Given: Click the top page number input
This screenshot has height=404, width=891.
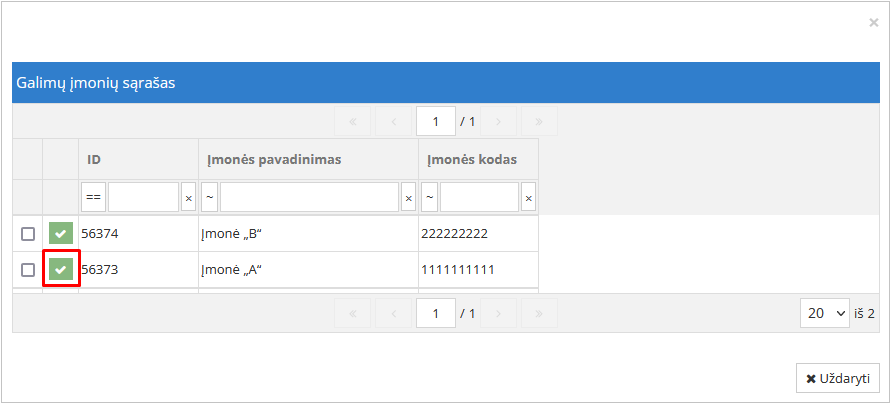Looking at the screenshot, I should click(436, 121).
